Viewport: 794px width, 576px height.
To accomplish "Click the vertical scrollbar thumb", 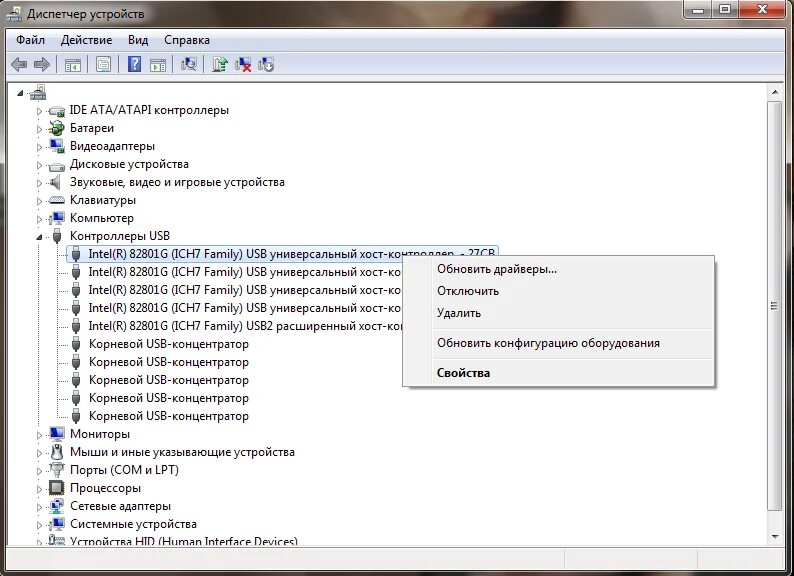I will [x=775, y=305].
